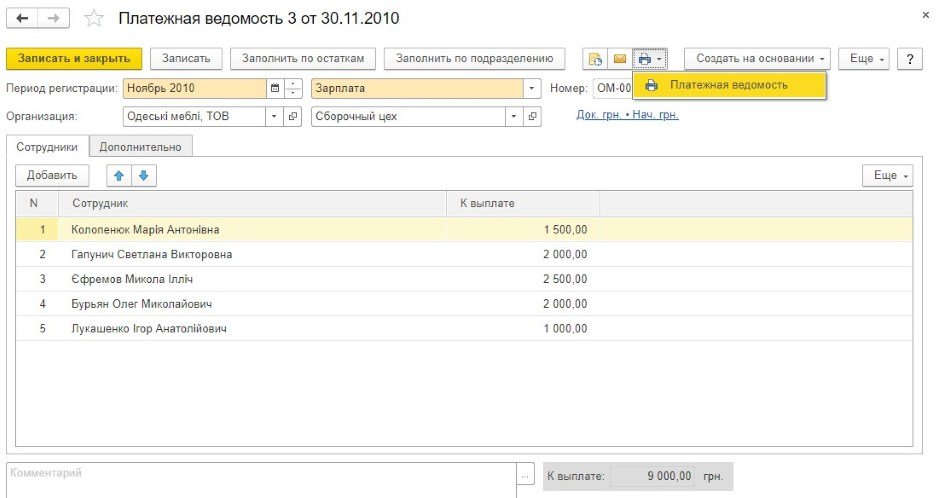
Task: Click the back navigation arrow
Action: tap(22, 19)
